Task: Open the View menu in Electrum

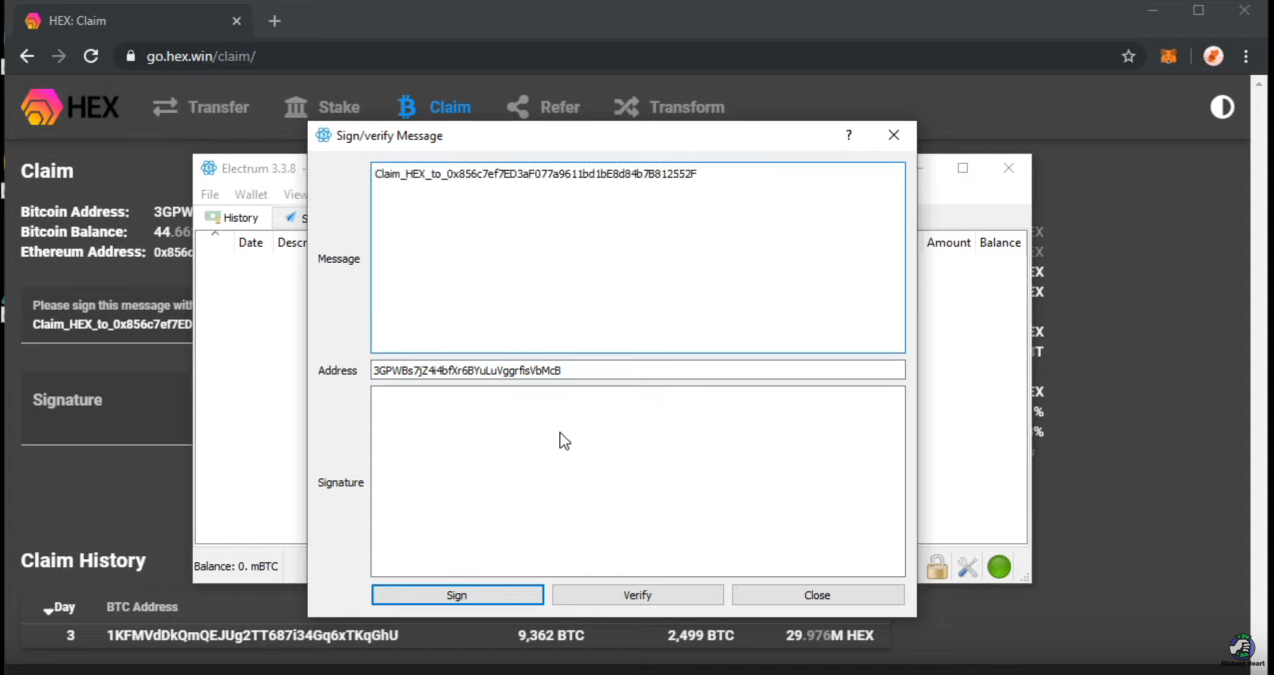Action: pos(295,194)
